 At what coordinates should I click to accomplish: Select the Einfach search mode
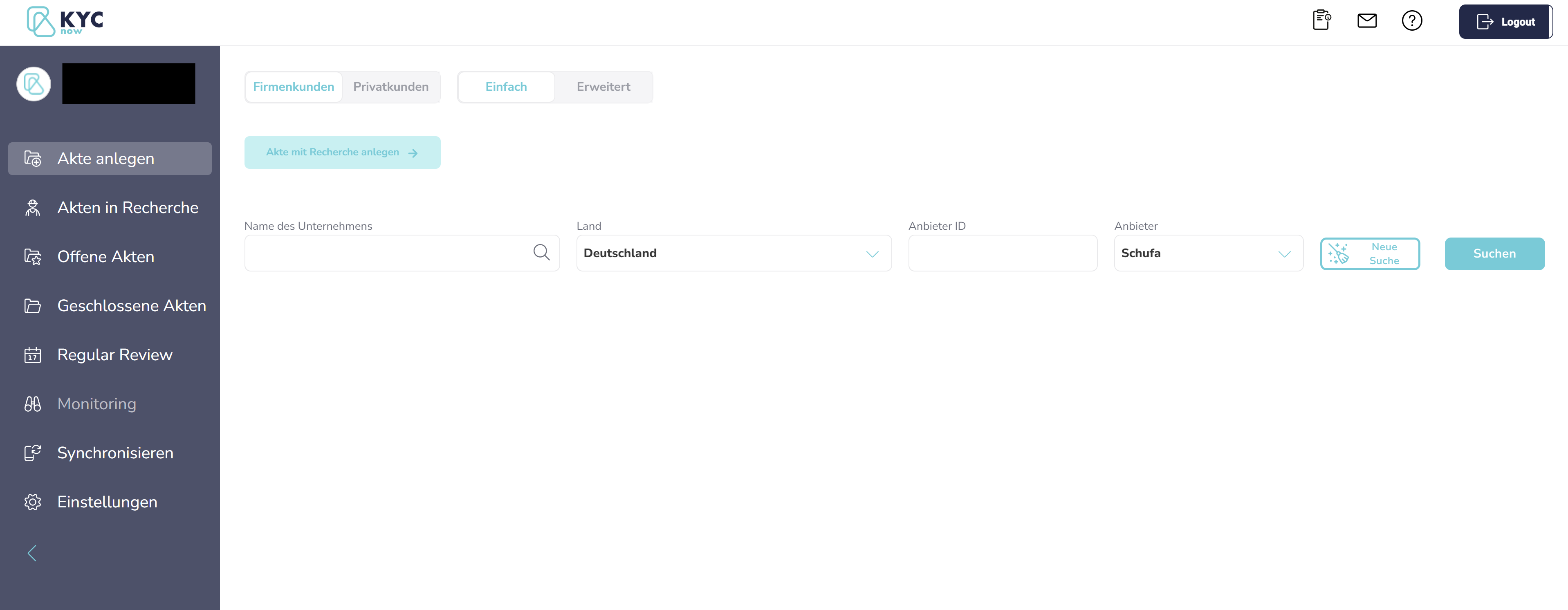click(x=507, y=87)
